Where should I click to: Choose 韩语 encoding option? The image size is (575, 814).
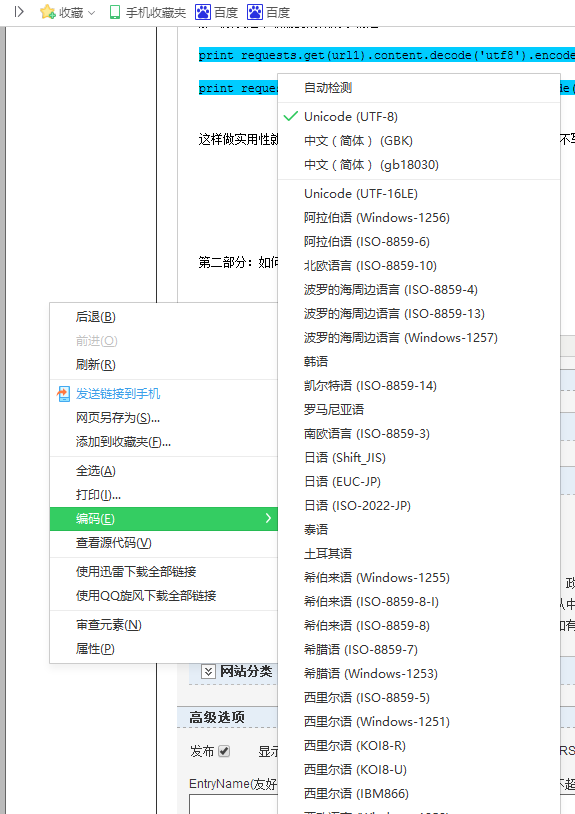pyautogui.click(x=419, y=361)
